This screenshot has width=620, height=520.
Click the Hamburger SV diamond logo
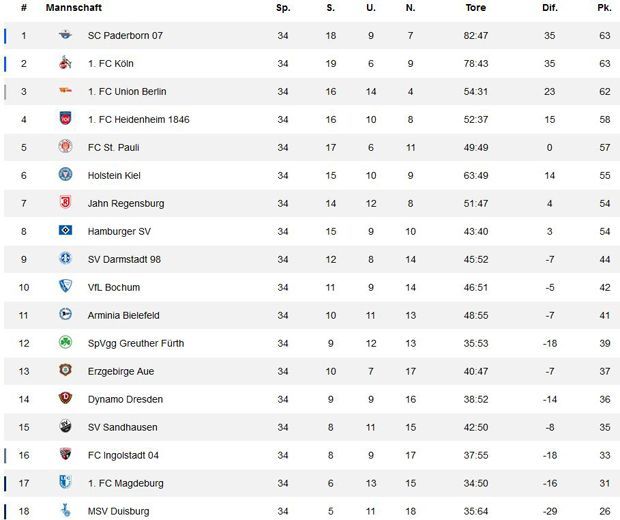click(x=65, y=232)
